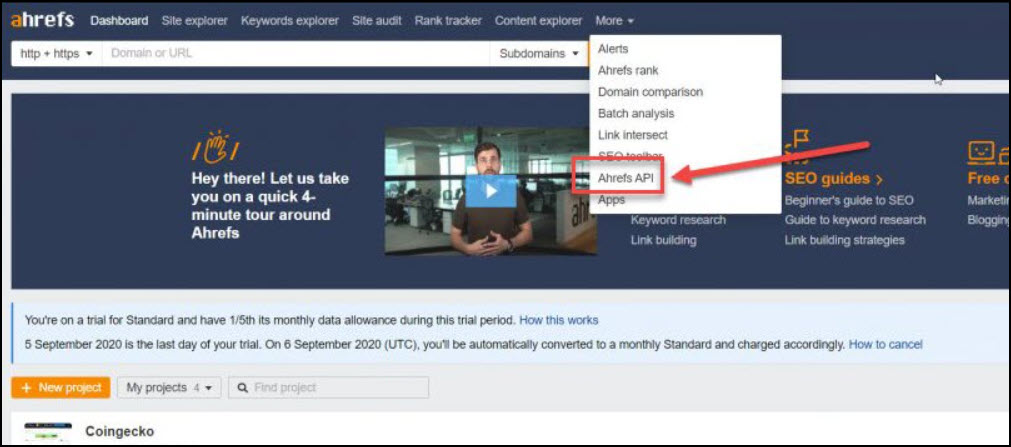The image size is (1011, 447).
Task: Expand the More menu
Action: tap(614, 20)
